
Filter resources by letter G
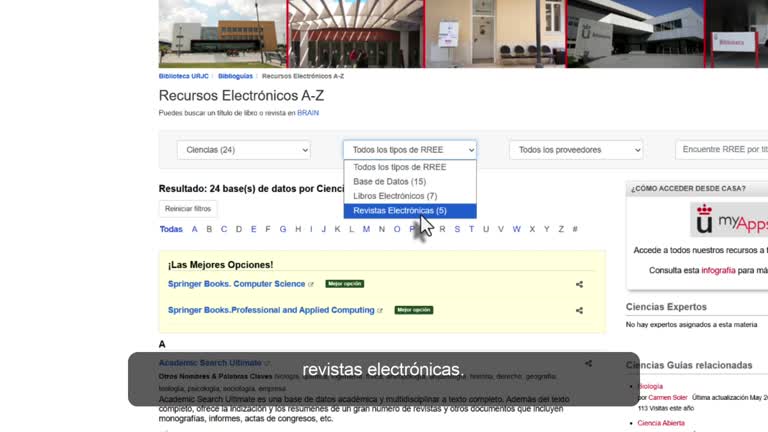point(283,229)
